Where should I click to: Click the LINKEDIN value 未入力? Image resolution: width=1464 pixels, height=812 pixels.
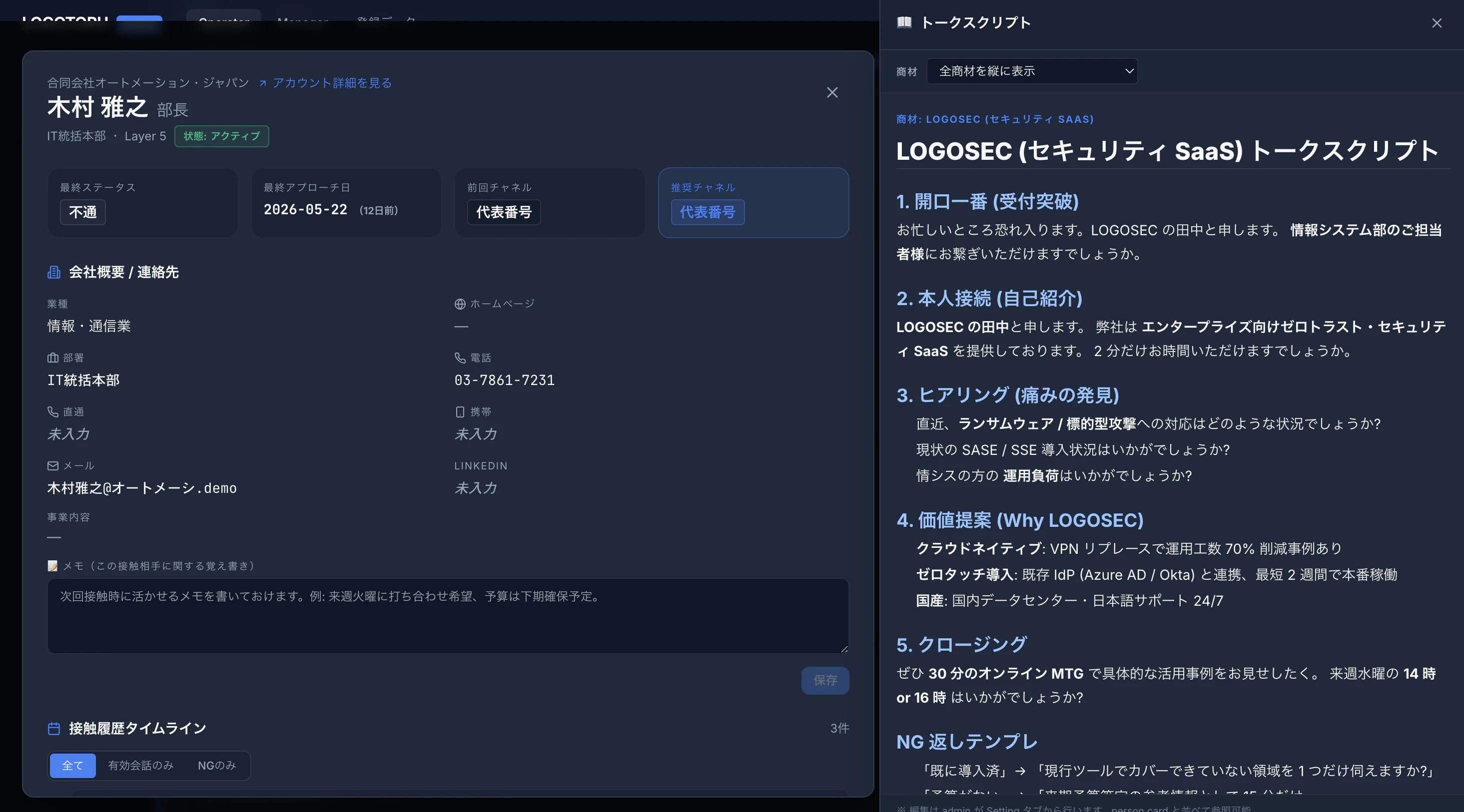[476, 488]
